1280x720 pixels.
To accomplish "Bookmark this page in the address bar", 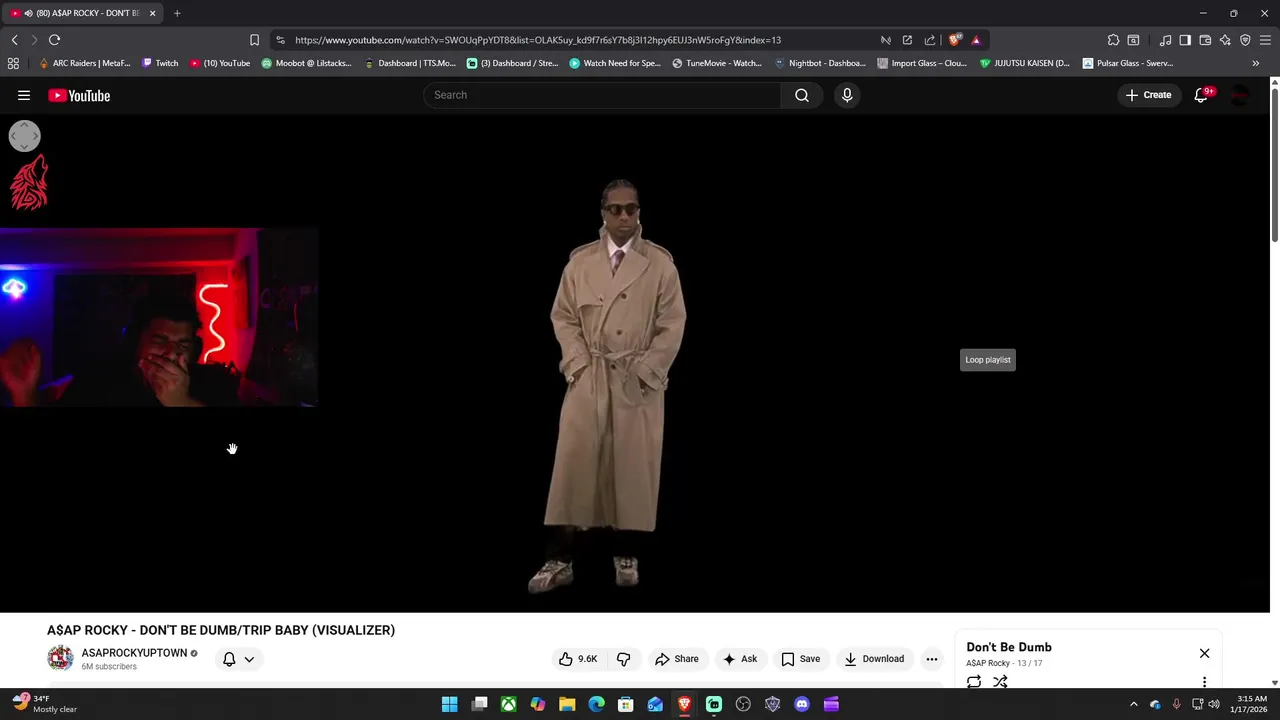I will click(254, 40).
